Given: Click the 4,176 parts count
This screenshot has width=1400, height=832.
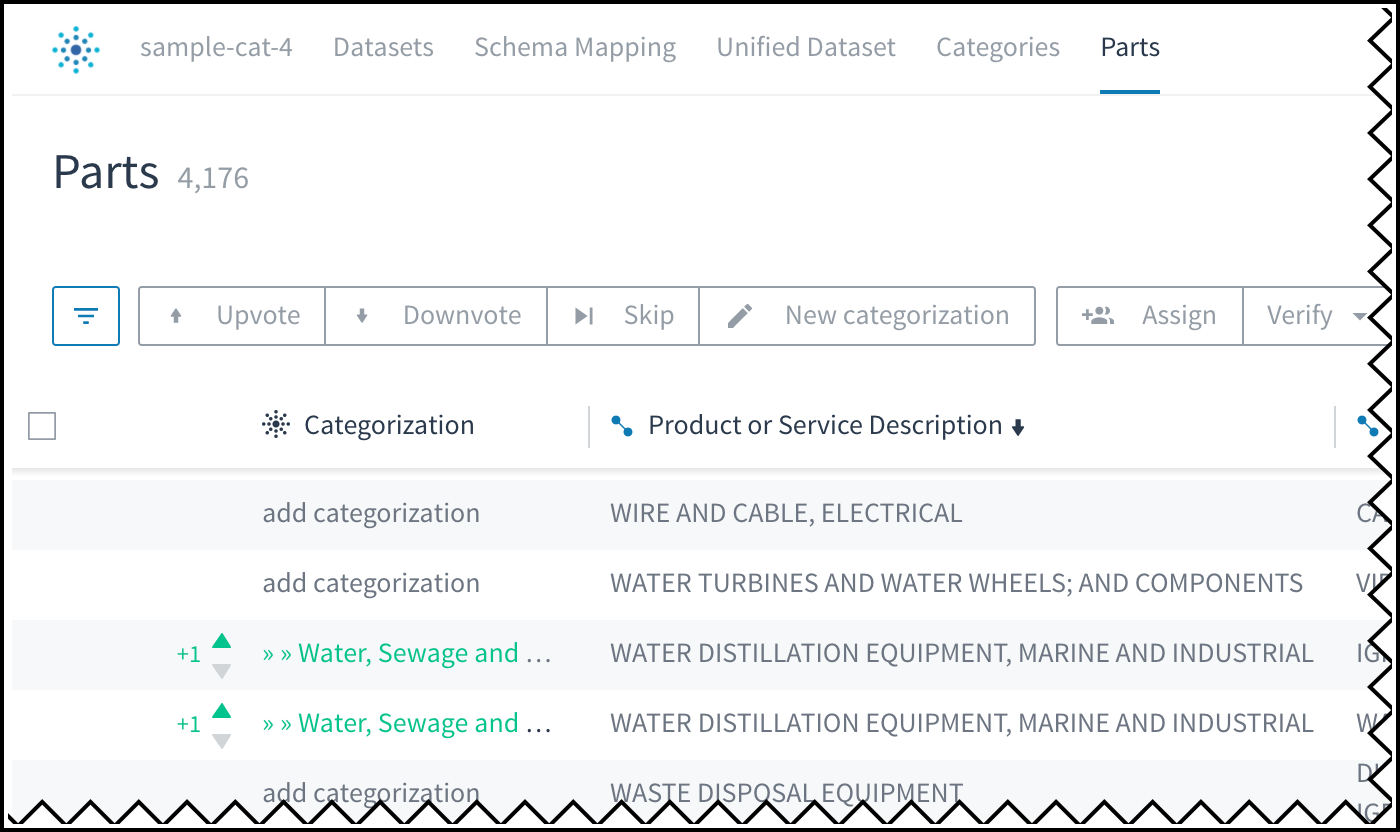Looking at the screenshot, I should pos(213,178).
